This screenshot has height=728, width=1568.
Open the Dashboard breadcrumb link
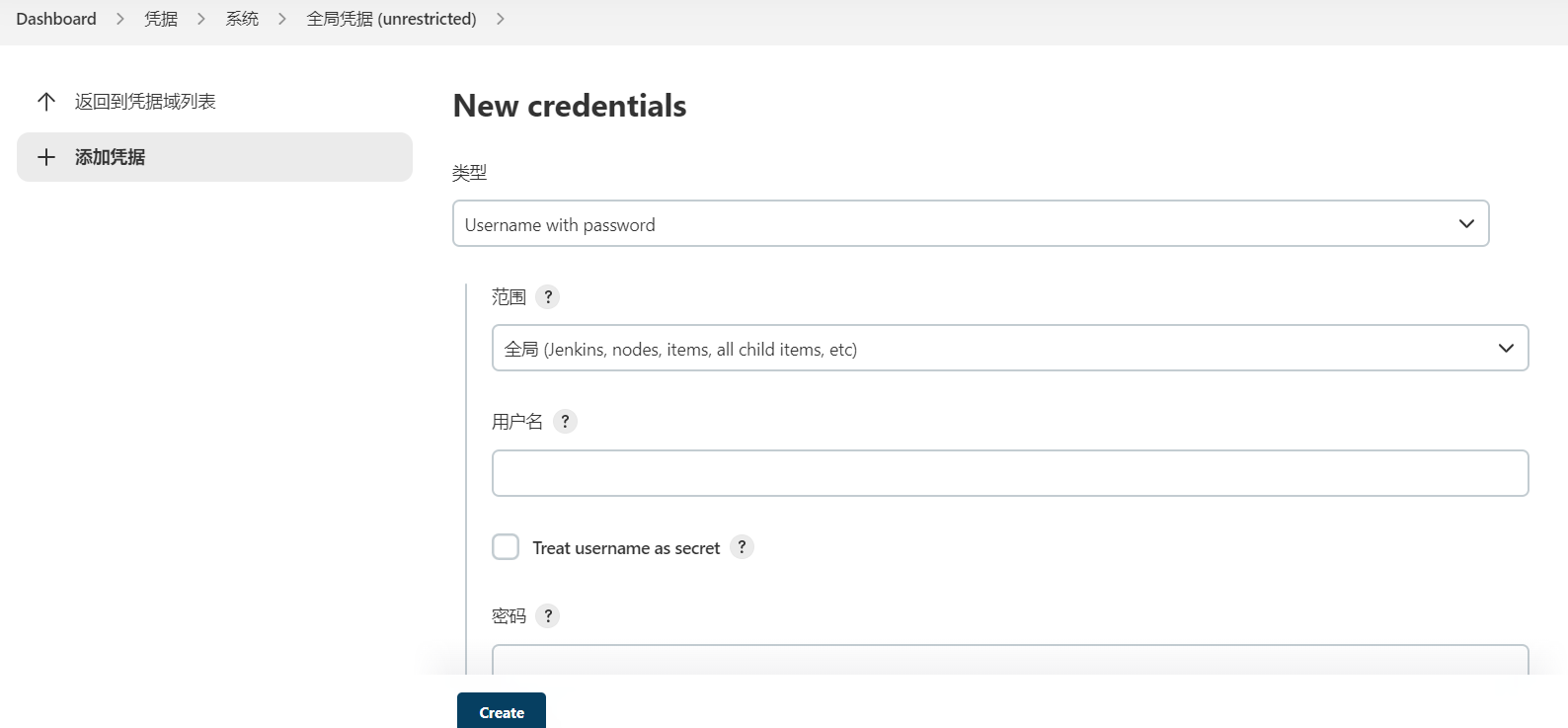coord(56,19)
